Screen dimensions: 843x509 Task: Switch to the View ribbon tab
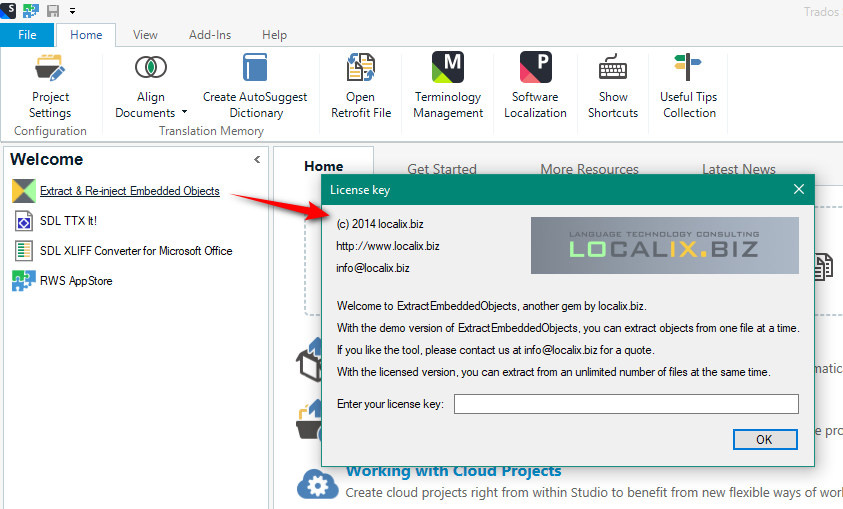click(x=145, y=35)
